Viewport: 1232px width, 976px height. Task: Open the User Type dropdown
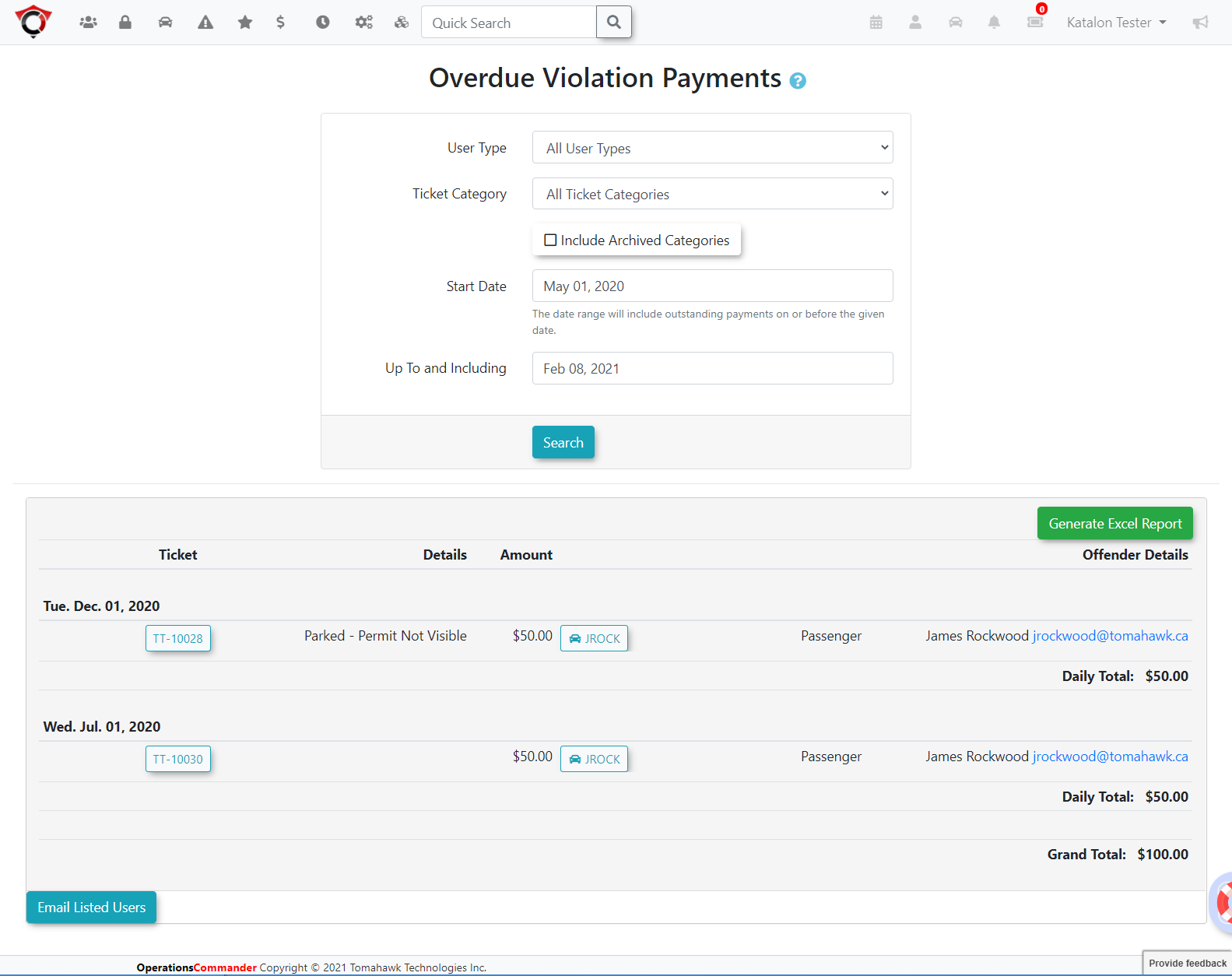pos(713,148)
